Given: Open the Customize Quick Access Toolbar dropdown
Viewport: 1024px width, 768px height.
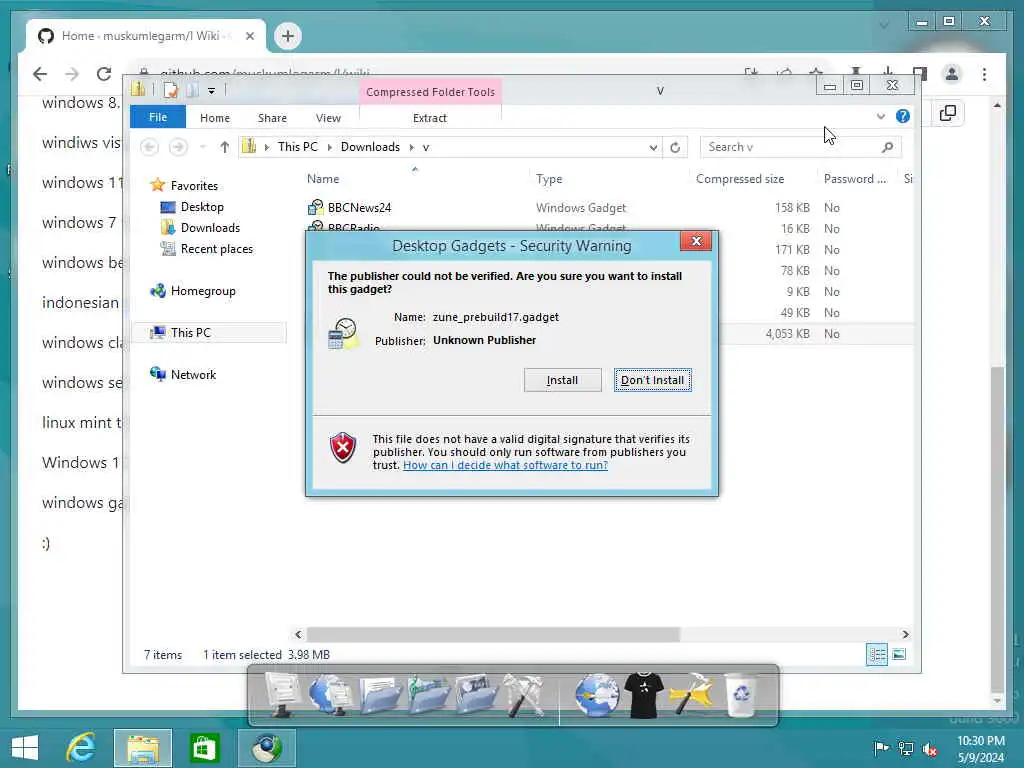Looking at the screenshot, I should [x=212, y=91].
